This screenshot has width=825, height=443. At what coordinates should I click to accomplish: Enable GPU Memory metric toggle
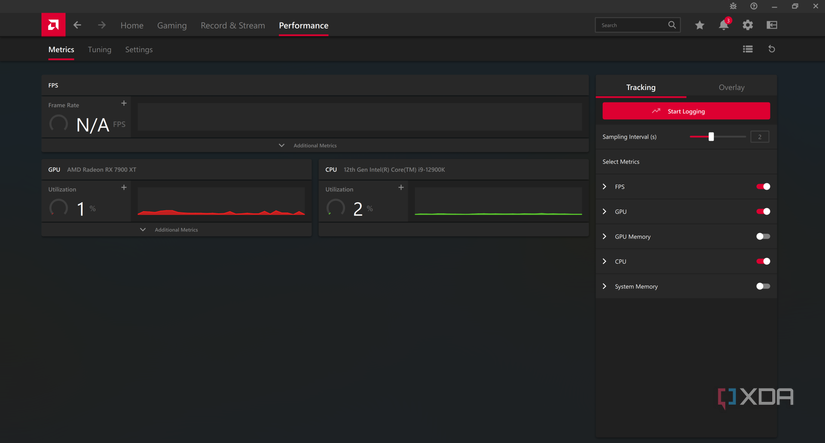click(x=763, y=237)
